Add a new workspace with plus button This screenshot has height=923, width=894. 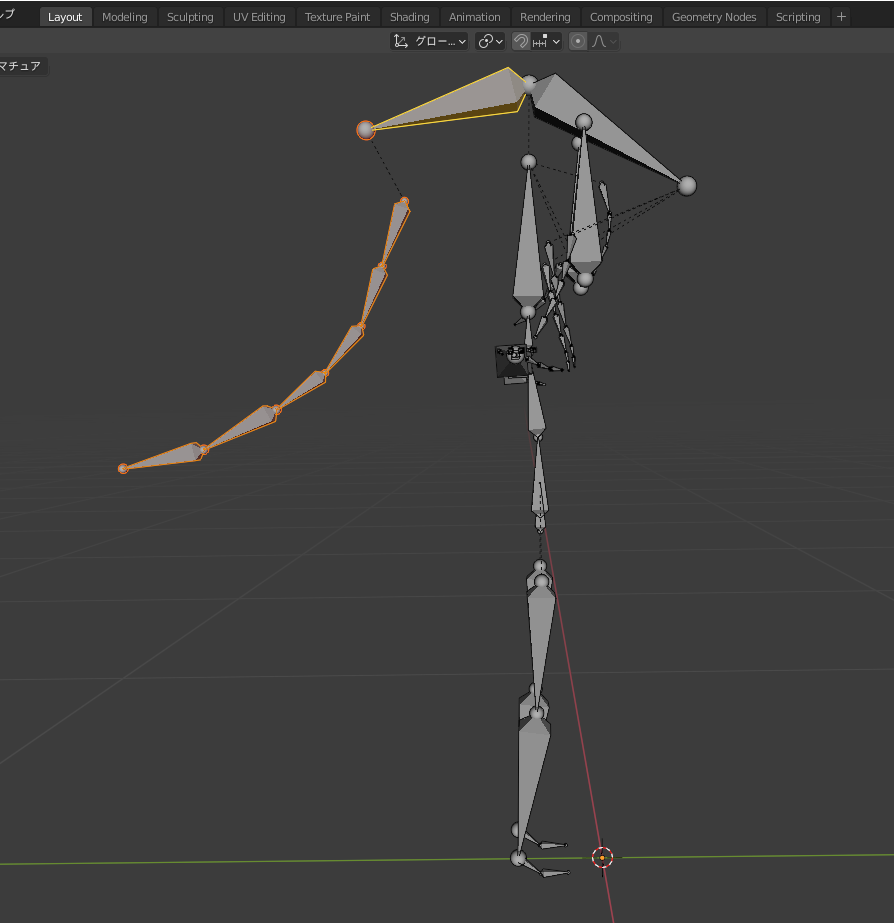(x=841, y=17)
